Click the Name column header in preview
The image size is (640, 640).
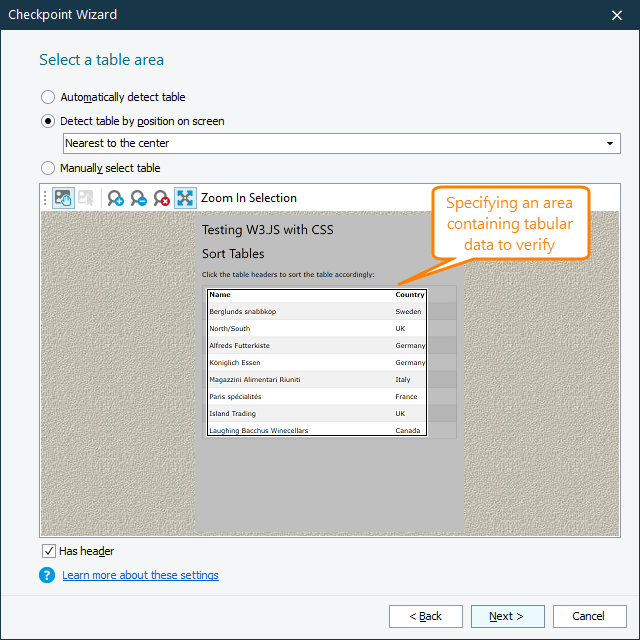220,295
